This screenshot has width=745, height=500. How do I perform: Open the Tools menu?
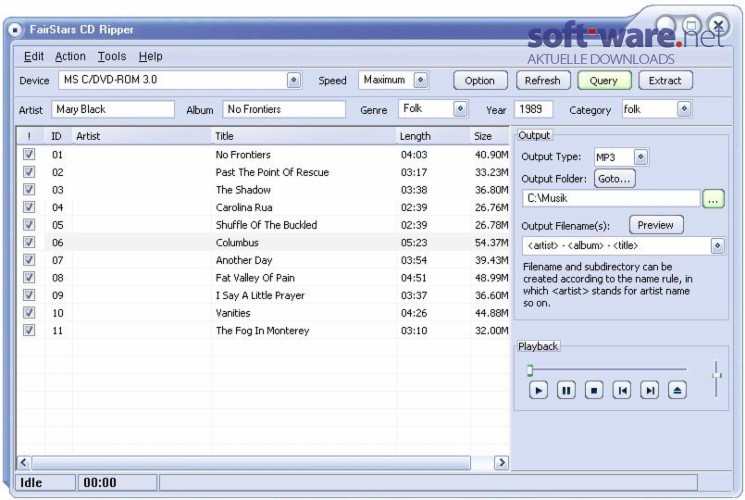112,57
